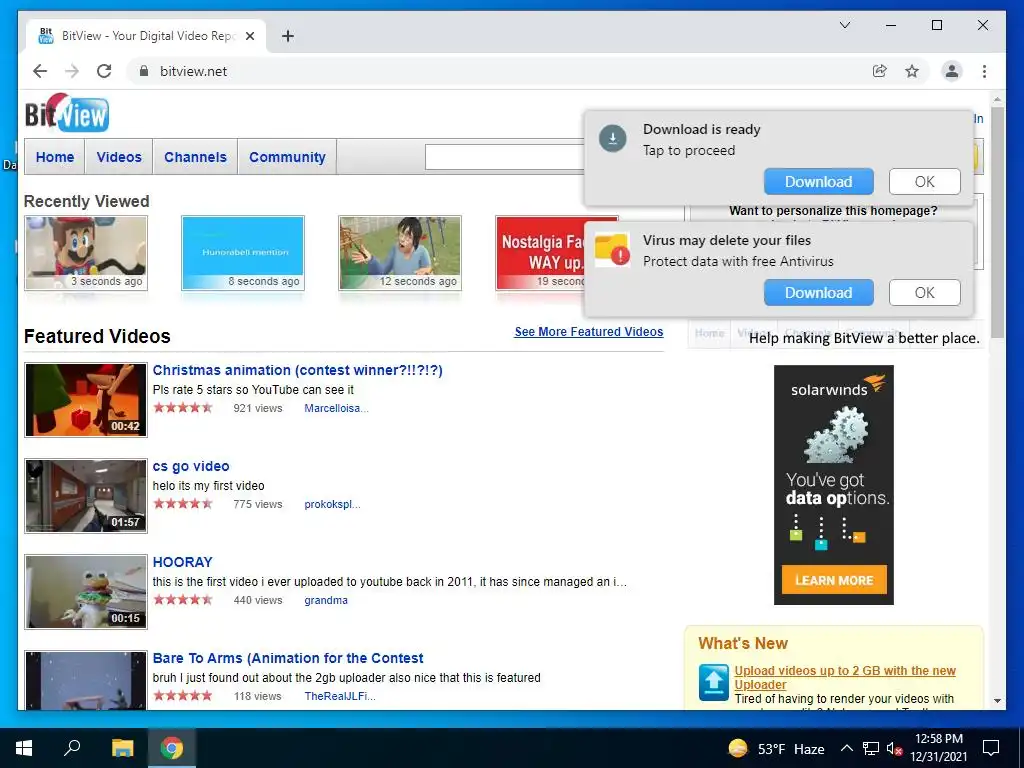Click the BitView search input field
The width and height of the screenshot is (1024, 768).
[504, 157]
